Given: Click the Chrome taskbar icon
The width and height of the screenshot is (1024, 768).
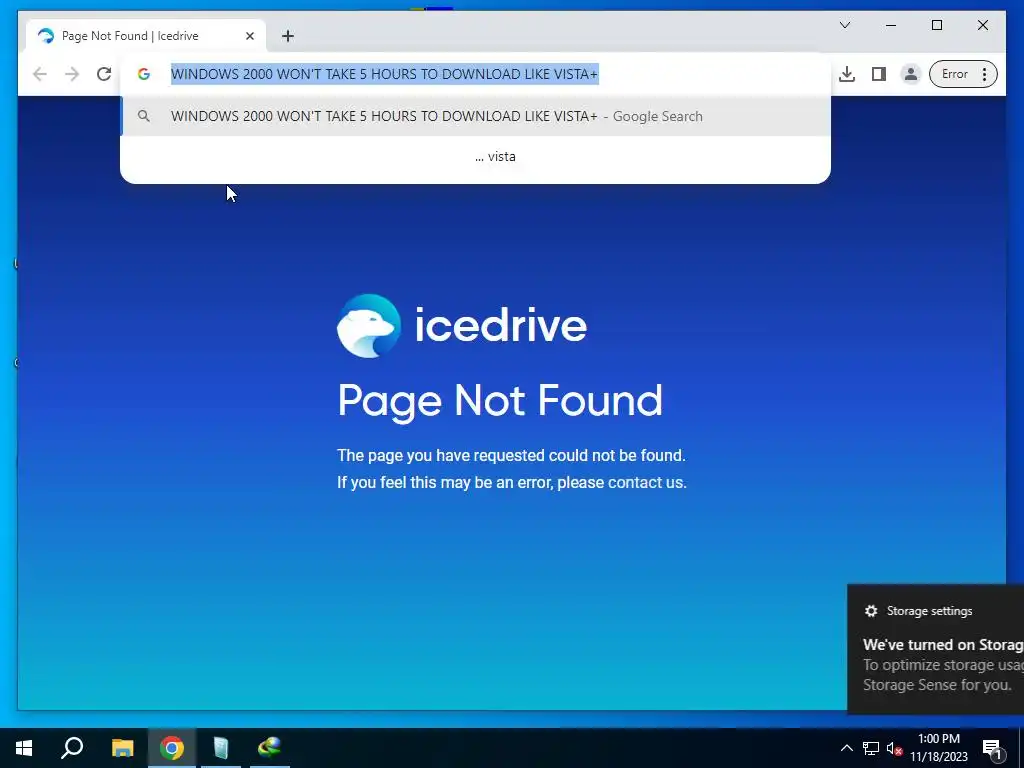Looking at the screenshot, I should [172, 748].
